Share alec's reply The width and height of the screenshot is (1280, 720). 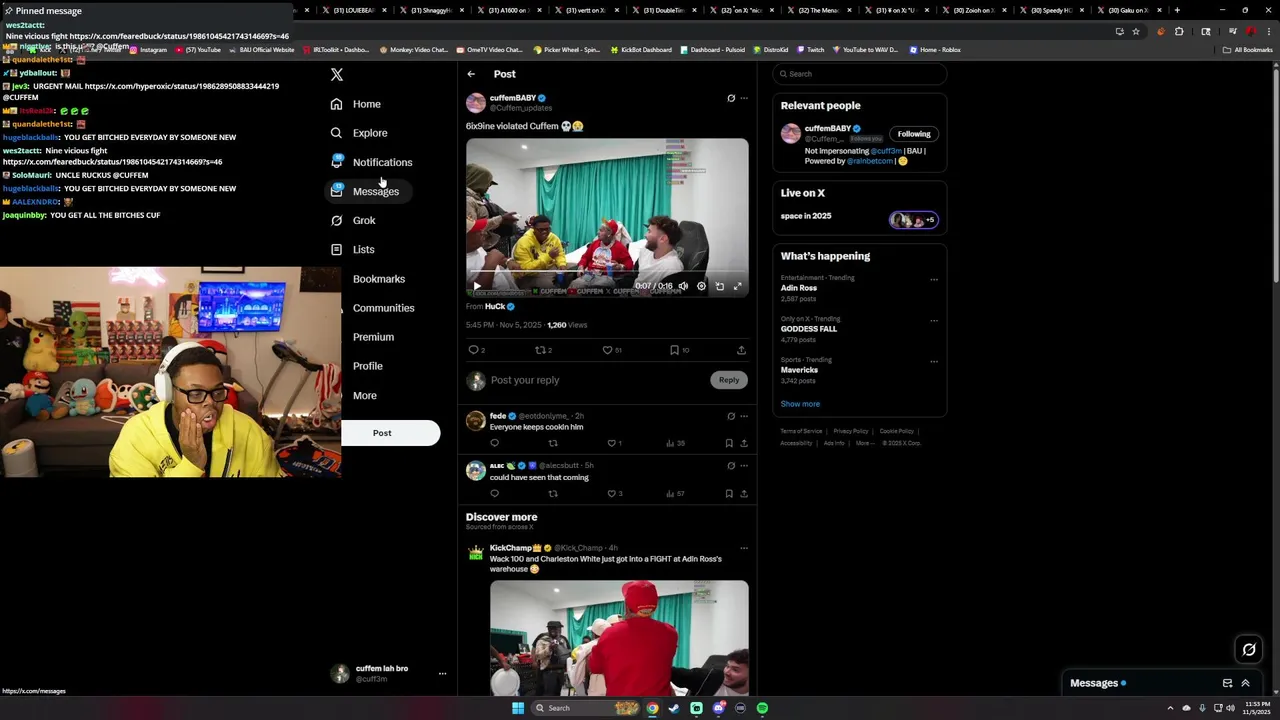coord(744,493)
